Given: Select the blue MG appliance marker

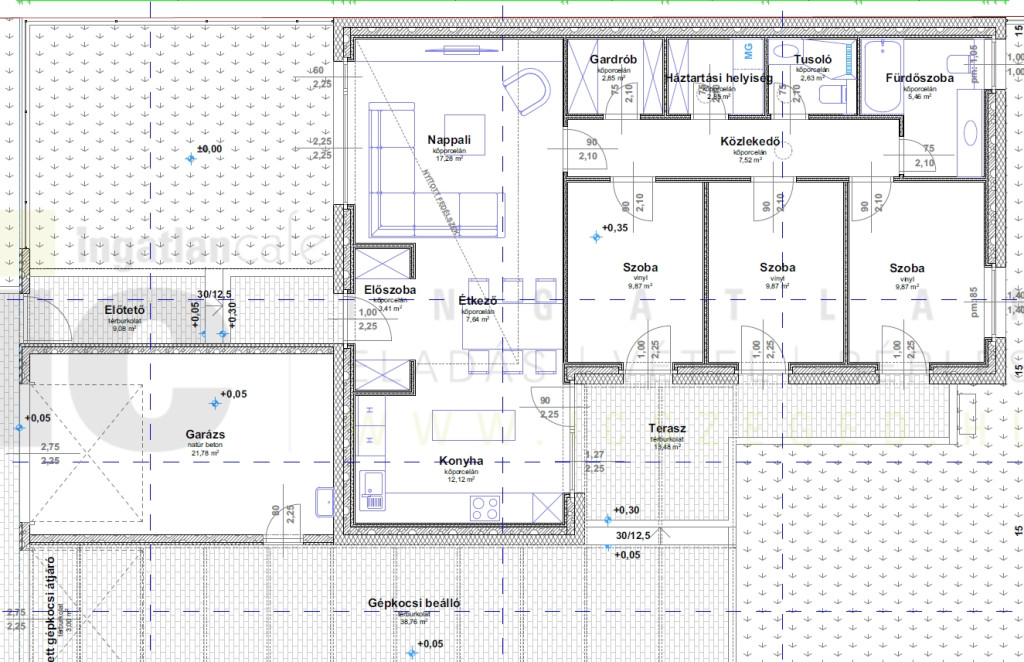Looking at the screenshot, I should pyautogui.click(x=747, y=48).
